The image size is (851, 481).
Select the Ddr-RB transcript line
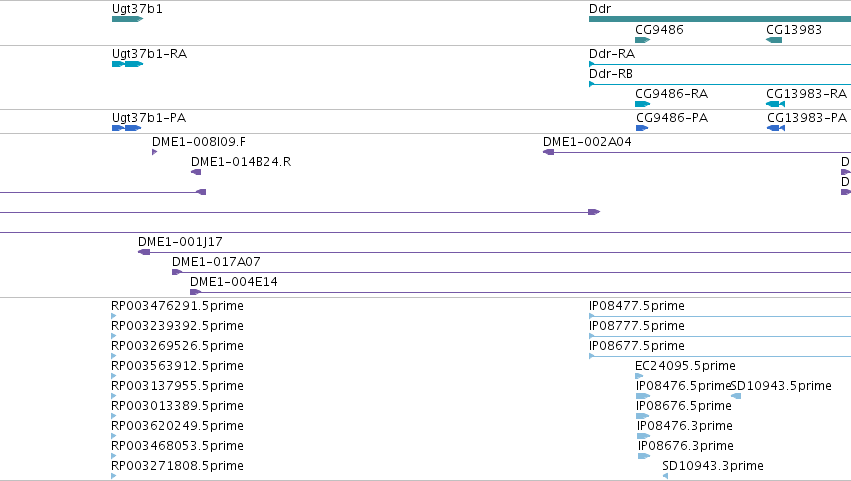[x=720, y=84]
